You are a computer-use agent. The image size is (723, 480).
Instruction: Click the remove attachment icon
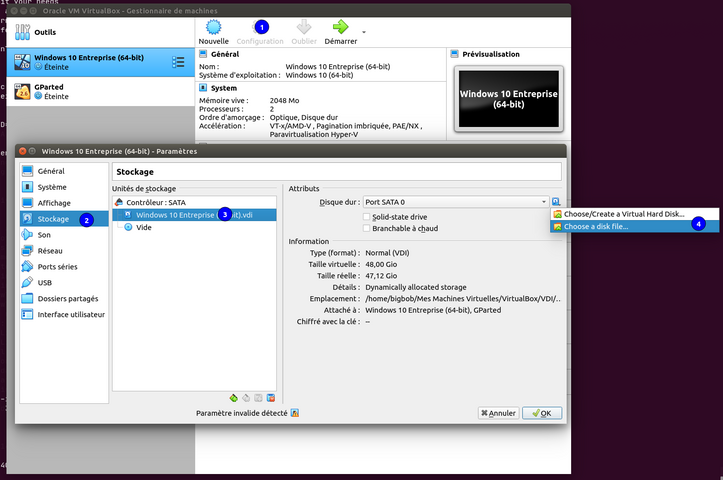tap(271, 398)
